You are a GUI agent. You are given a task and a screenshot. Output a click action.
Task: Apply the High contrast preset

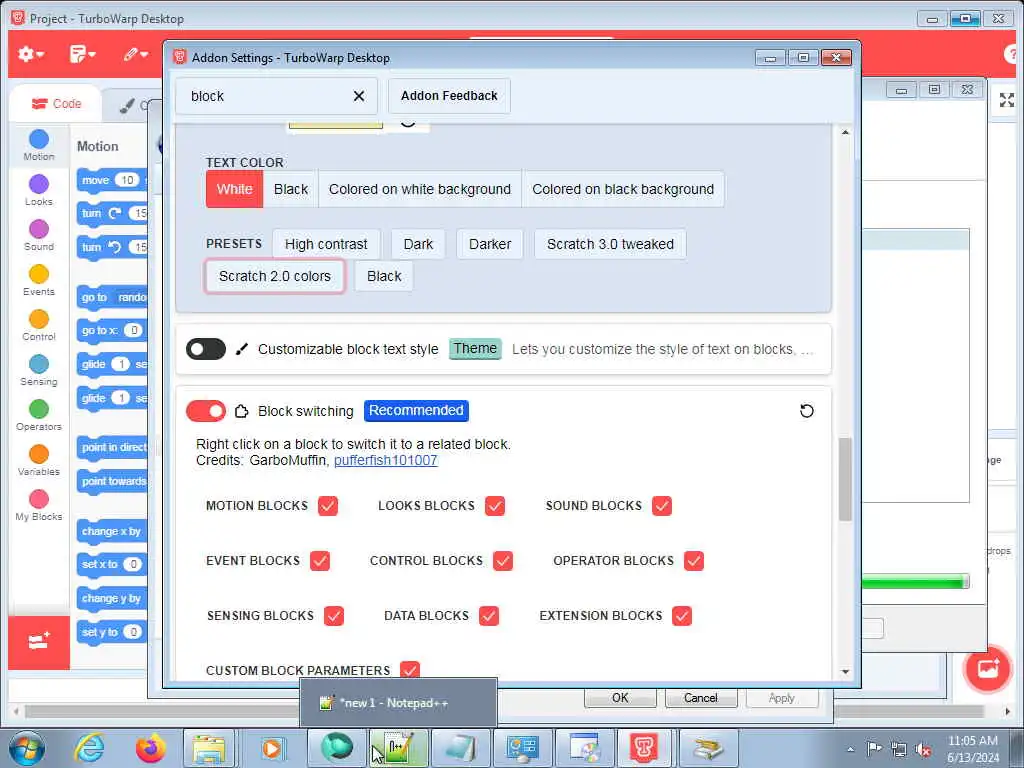click(x=326, y=244)
